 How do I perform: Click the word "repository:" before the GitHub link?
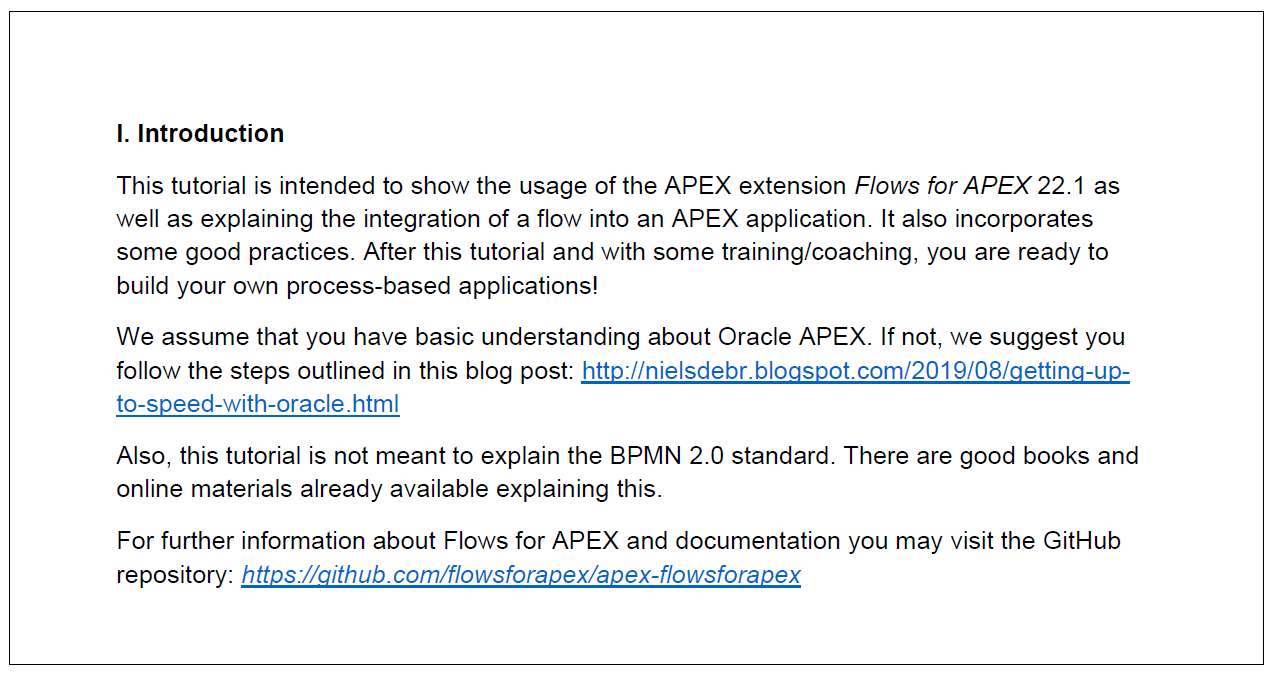174,576
